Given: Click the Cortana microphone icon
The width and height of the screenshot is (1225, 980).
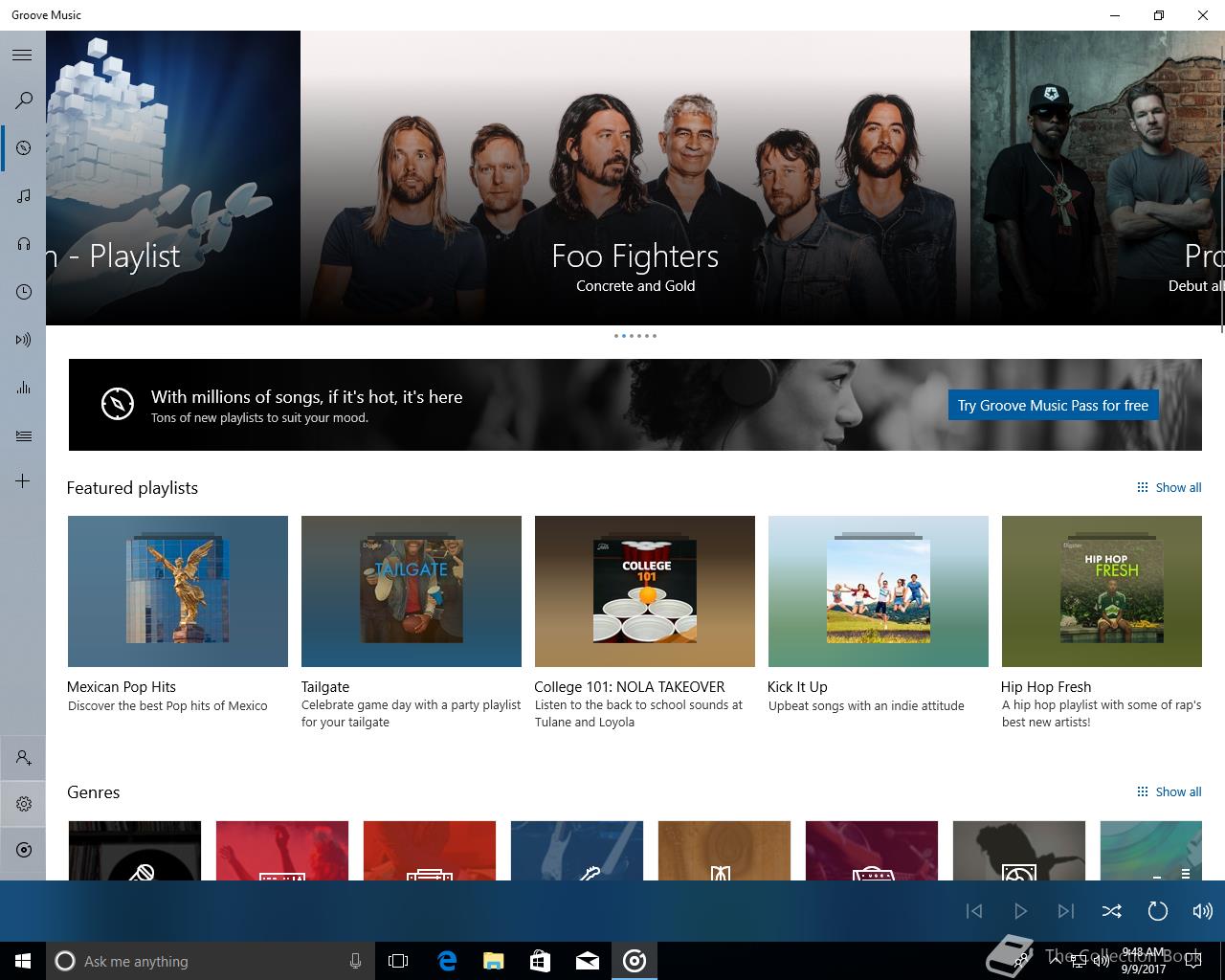Looking at the screenshot, I should pyautogui.click(x=355, y=961).
